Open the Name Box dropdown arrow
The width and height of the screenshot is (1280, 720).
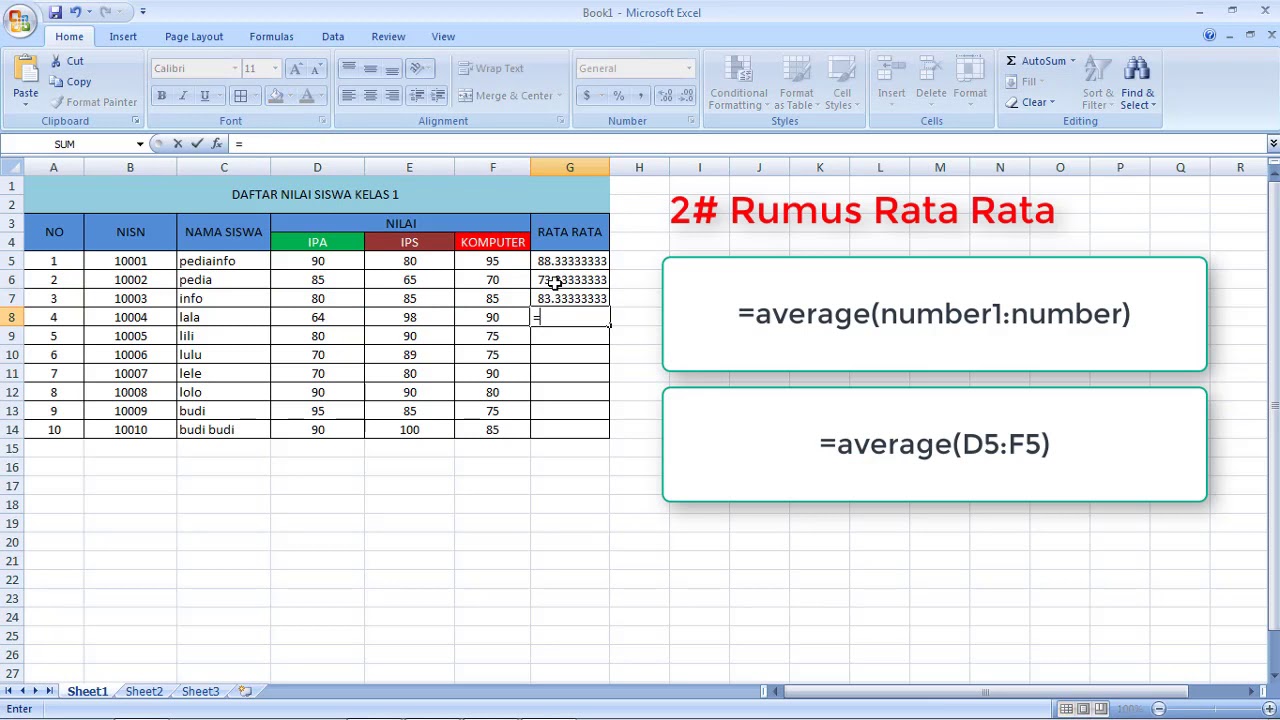tap(140, 144)
